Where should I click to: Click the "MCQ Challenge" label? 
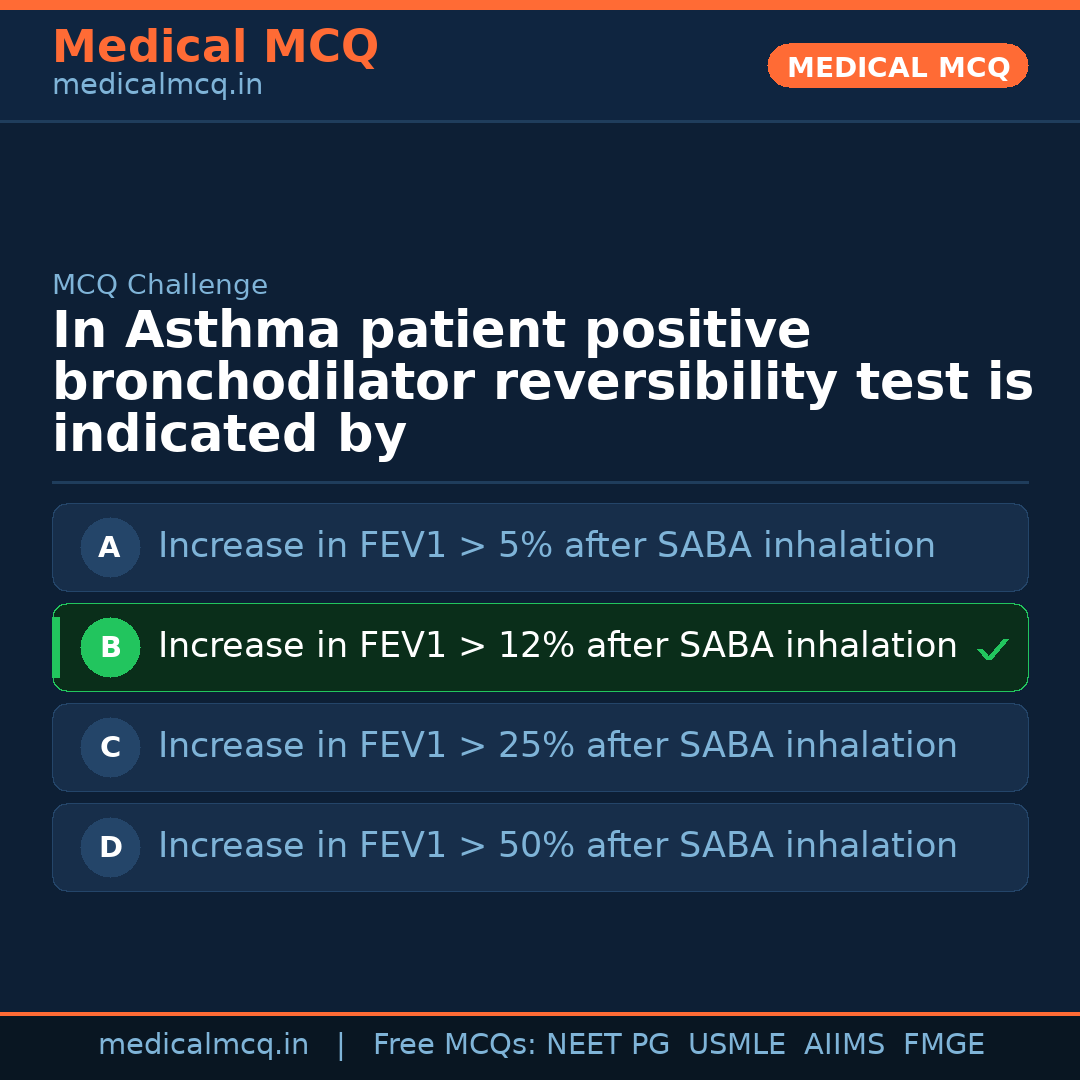pos(160,286)
